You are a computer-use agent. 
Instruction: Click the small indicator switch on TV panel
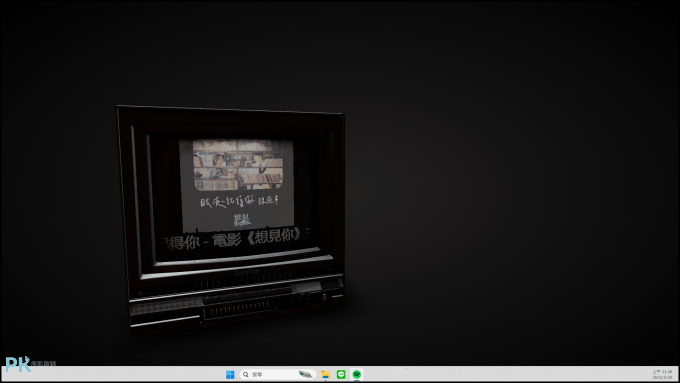pos(324,297)
